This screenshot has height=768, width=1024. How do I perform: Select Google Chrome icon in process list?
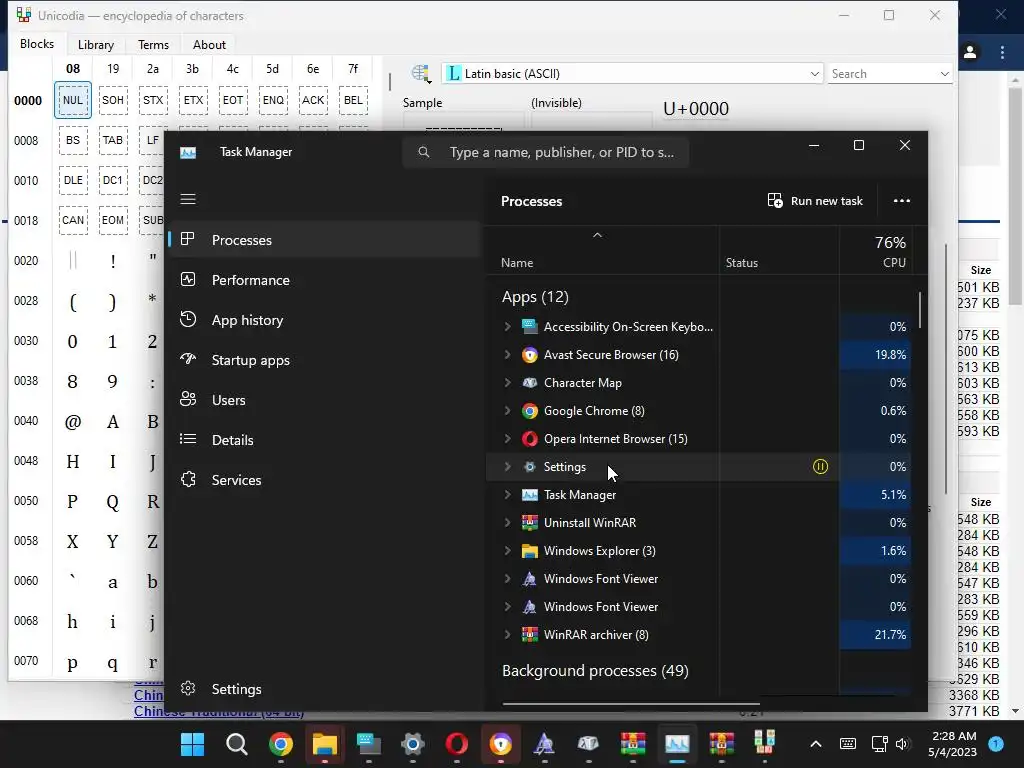(530, 411)
